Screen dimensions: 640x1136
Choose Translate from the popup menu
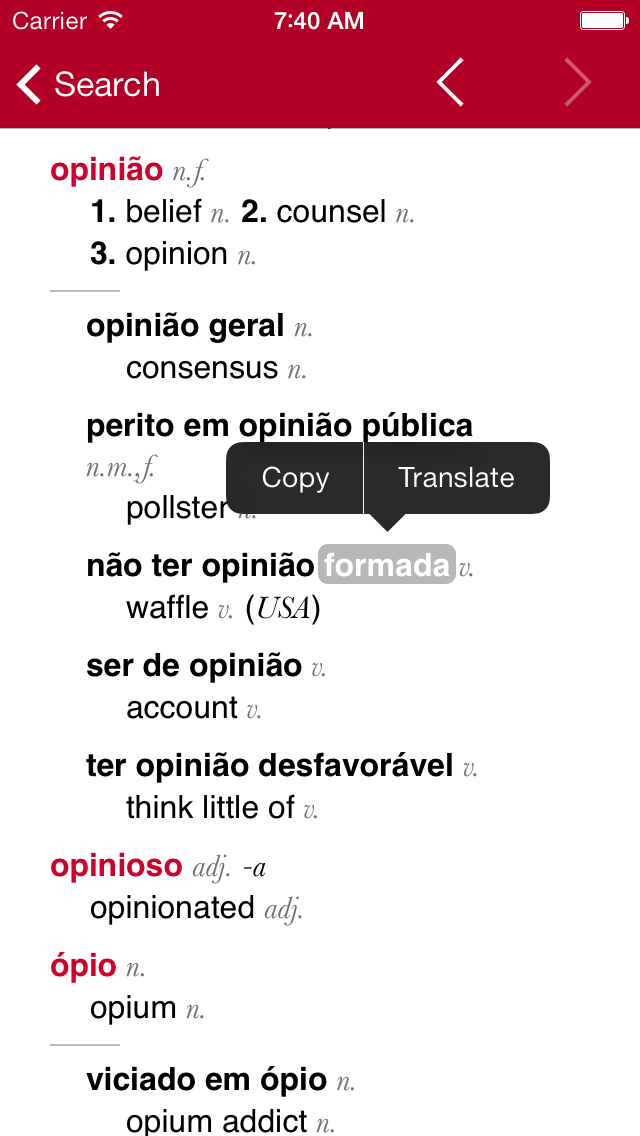tap(457, 478)
